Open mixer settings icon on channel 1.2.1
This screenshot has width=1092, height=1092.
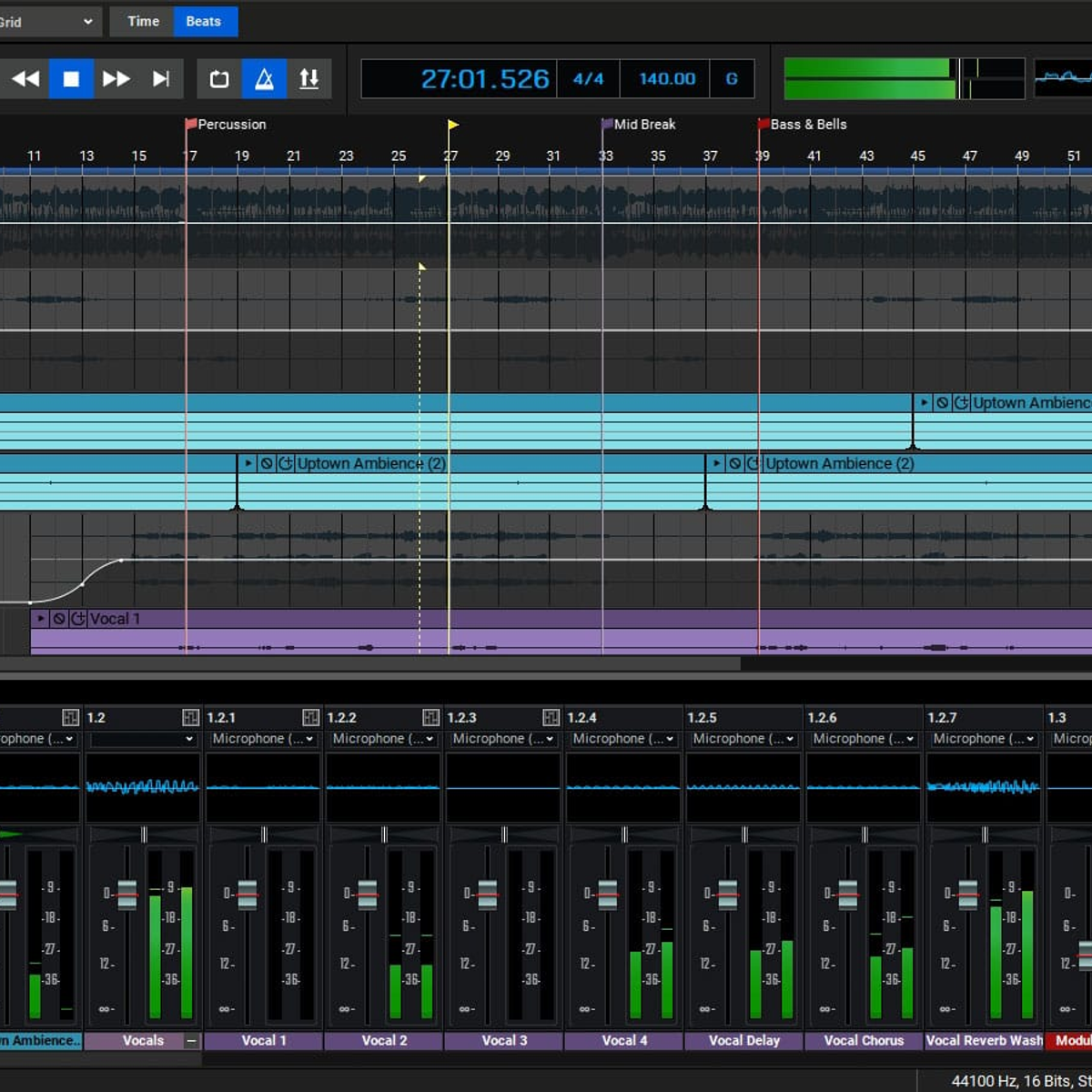click(310, 717)
